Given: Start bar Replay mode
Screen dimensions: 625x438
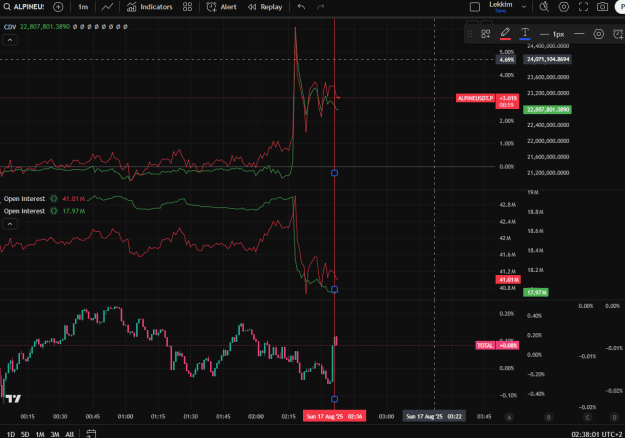Looking at the screenshot, I should 265,7.
